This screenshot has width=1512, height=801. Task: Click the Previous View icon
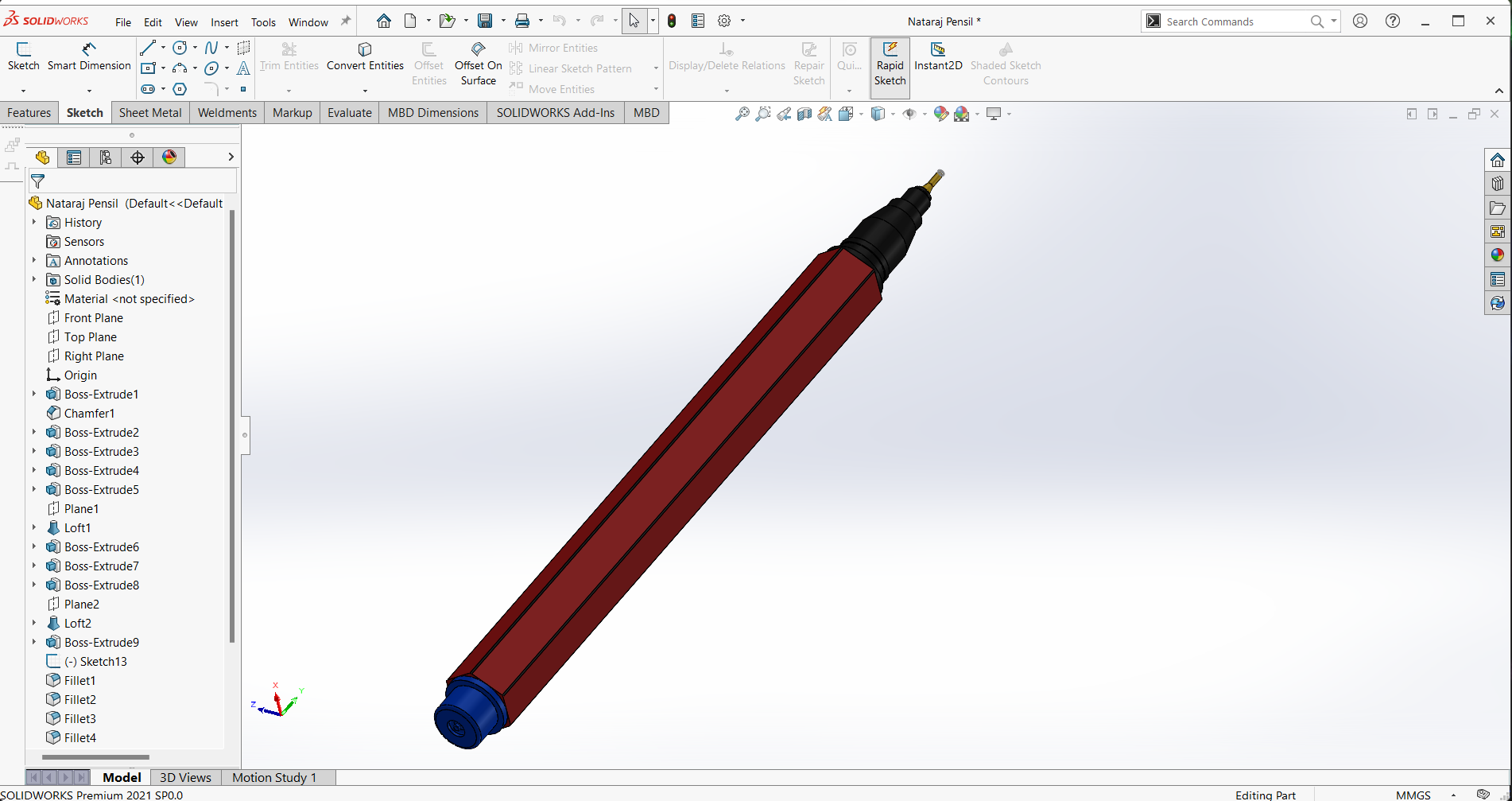784,114
